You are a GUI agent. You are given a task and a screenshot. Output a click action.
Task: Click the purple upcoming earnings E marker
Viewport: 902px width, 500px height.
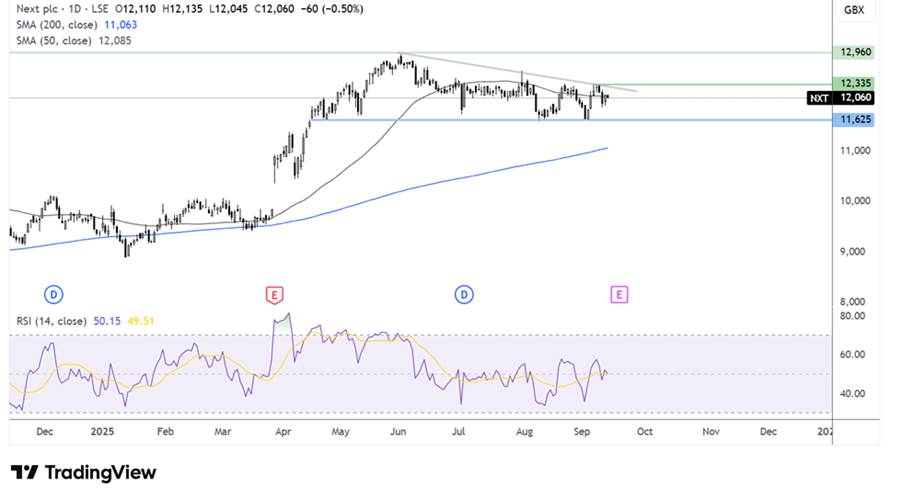(x=619, y=295)
